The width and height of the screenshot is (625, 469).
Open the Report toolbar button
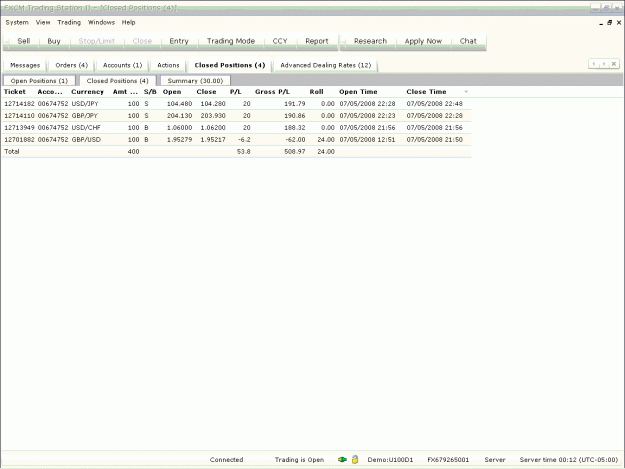pyautogui.click(x=317, y=41)
